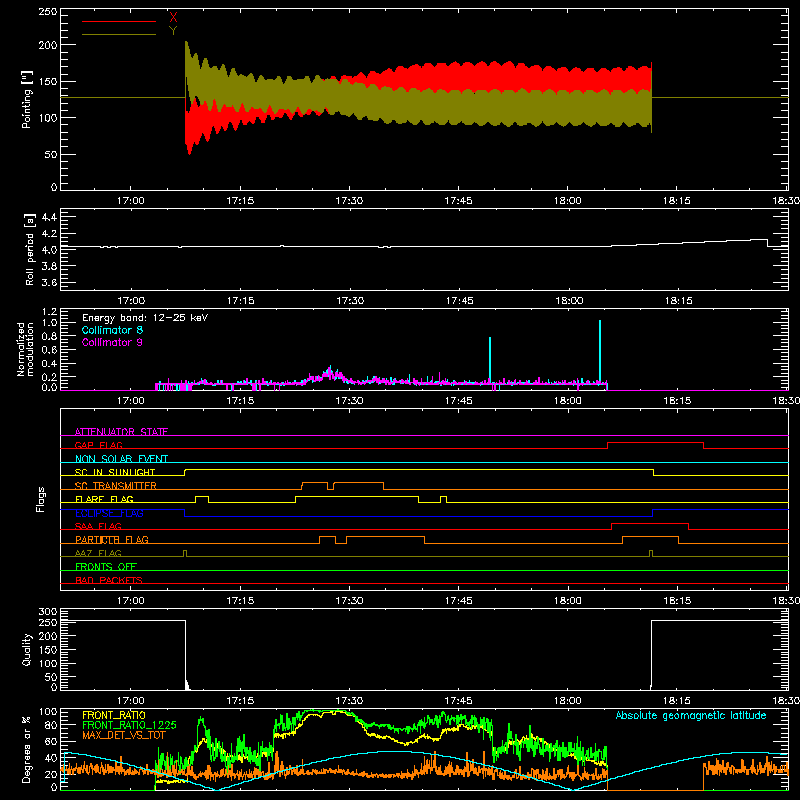Click the red X legend line in Pointing plot
This screenshot has height=800, width=800.
119,21
